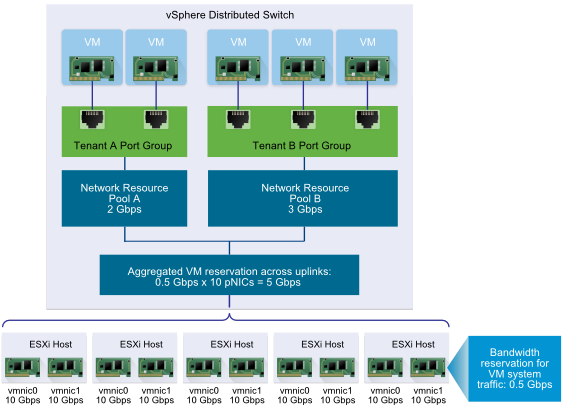Select the vmnic0 card of the fourth ESXi Host
This screenshot has height=413, width=563.
tap(294, 367)
